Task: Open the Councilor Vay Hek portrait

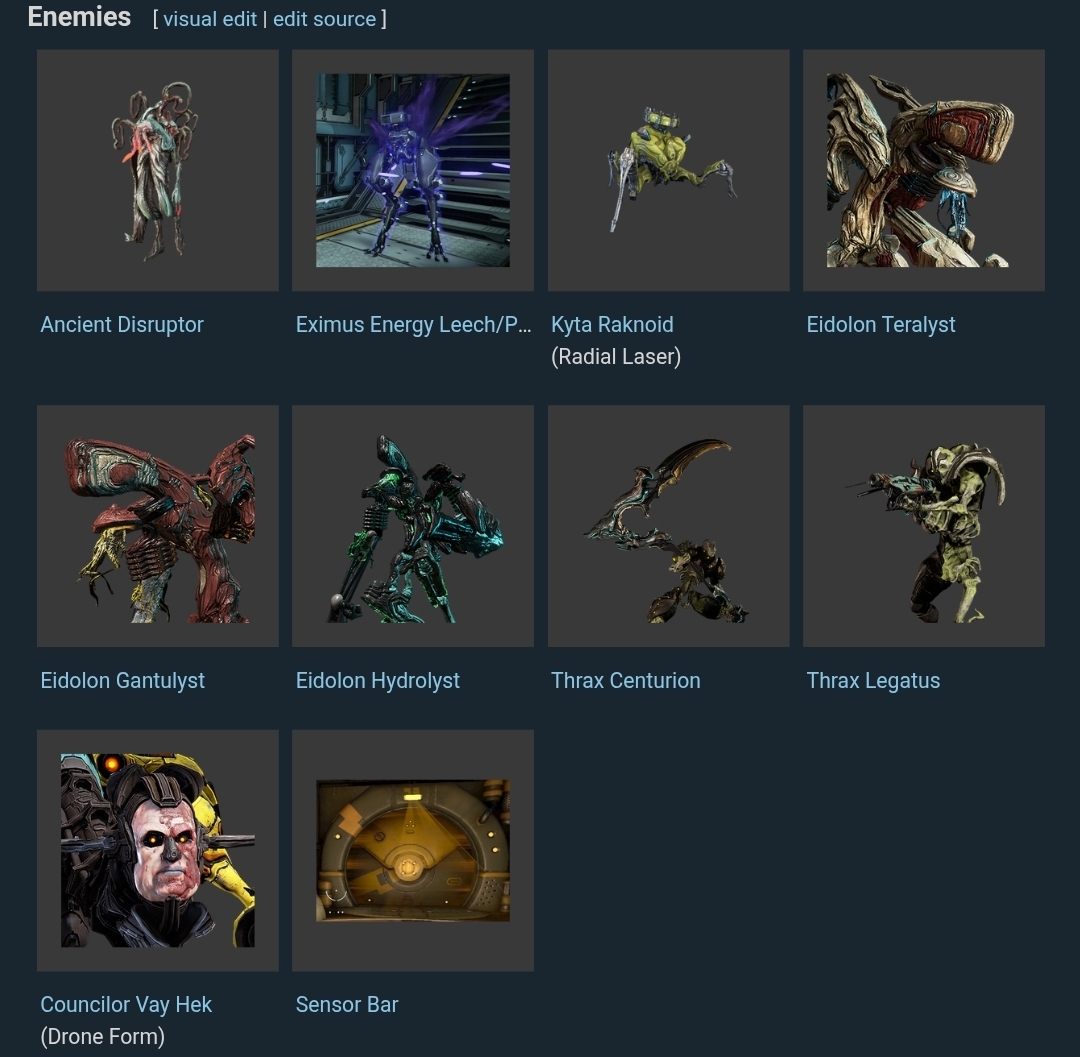Action: (x=158, y=850)
